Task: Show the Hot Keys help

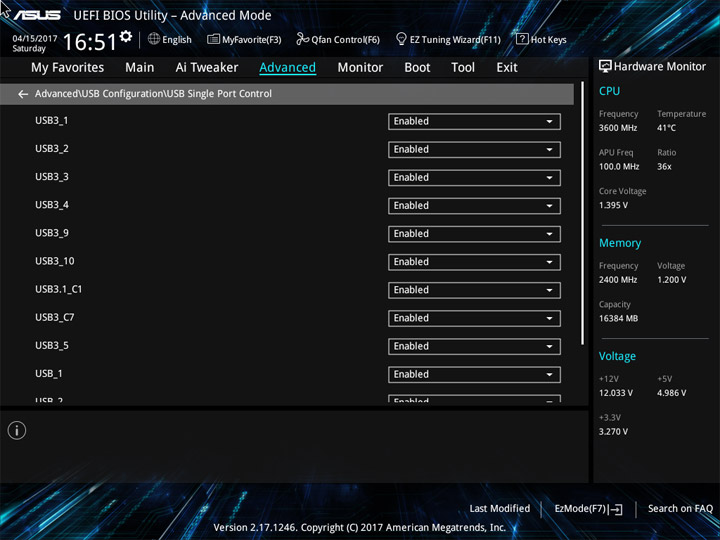Action: pos(541,39)
